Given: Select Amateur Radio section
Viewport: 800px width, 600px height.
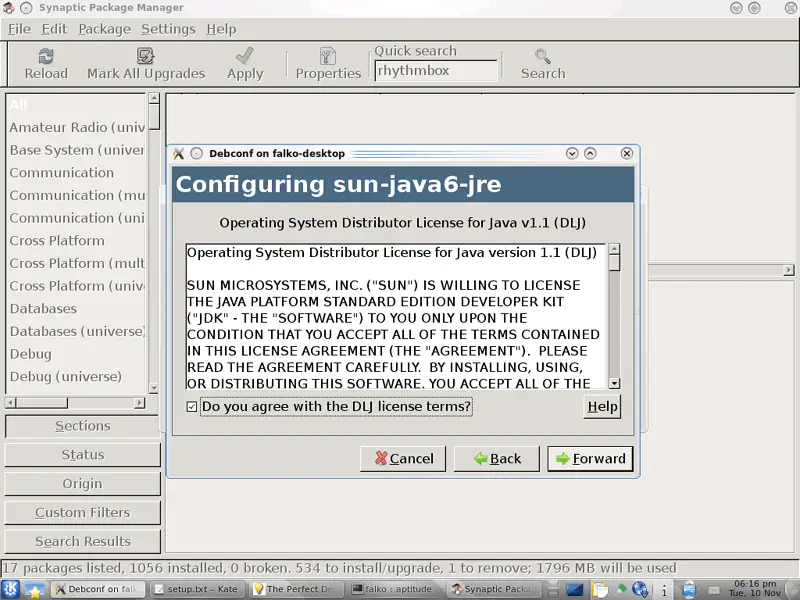Looking at the screenshot, I should click(77, 127).
